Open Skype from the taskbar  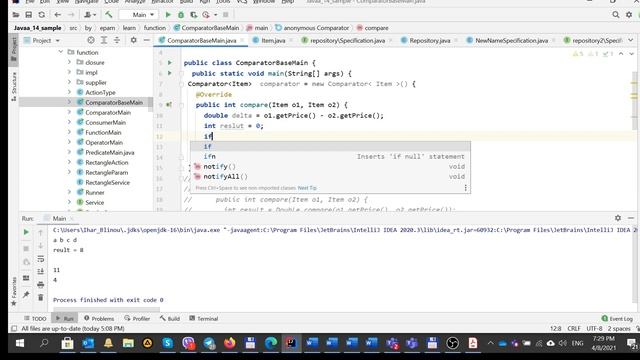pyautogui.click(x=168, y=343)
